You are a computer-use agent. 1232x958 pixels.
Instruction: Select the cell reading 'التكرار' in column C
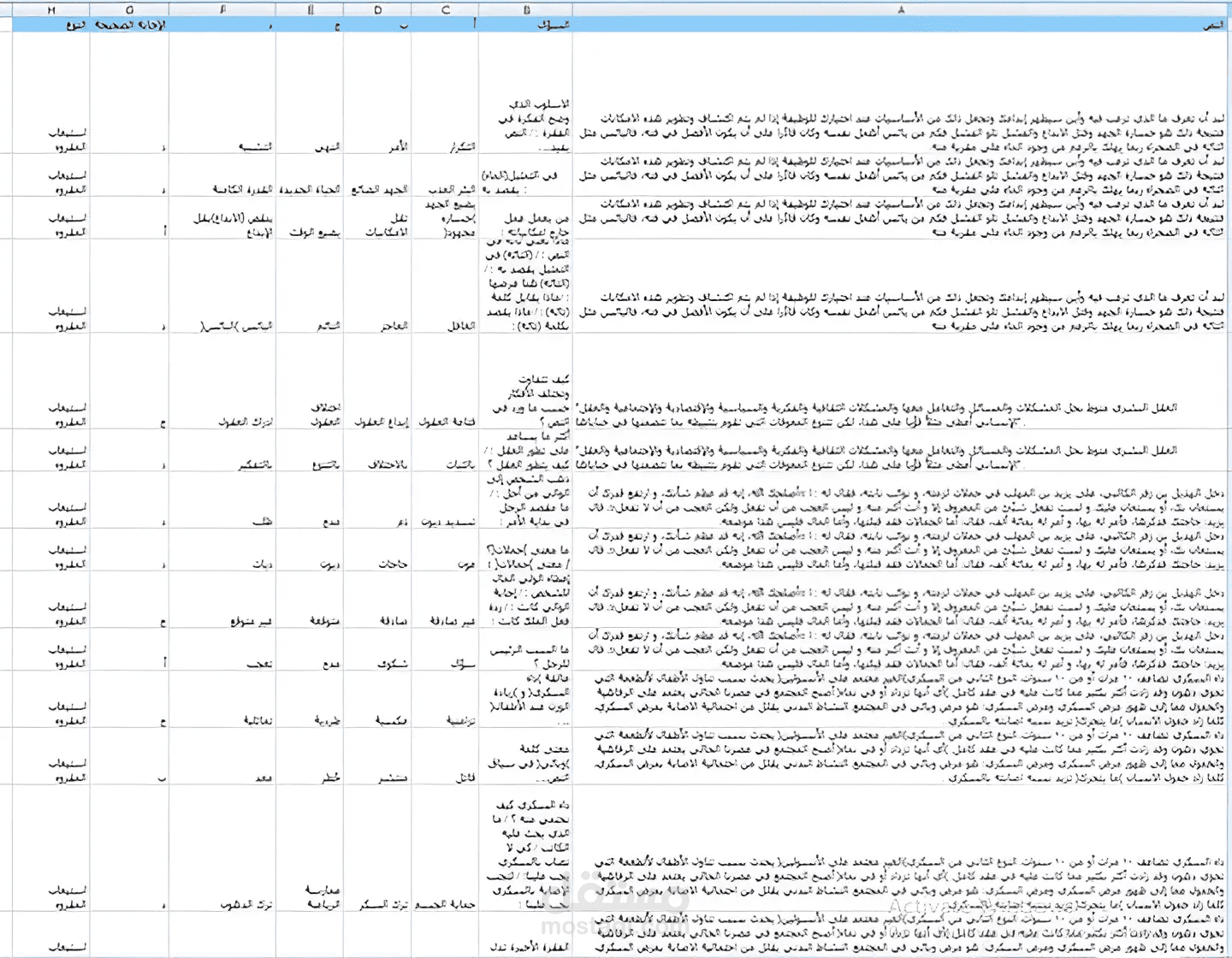pyautogui.click(x=445, y=93)
